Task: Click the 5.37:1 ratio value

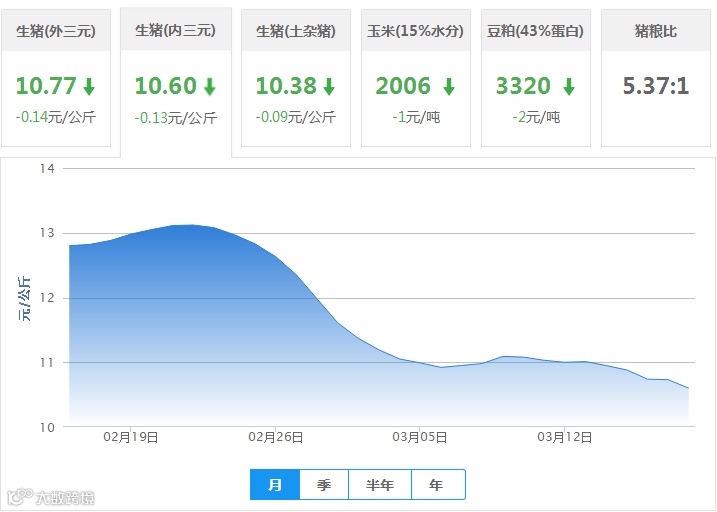Action: click(x=656, y=86)
